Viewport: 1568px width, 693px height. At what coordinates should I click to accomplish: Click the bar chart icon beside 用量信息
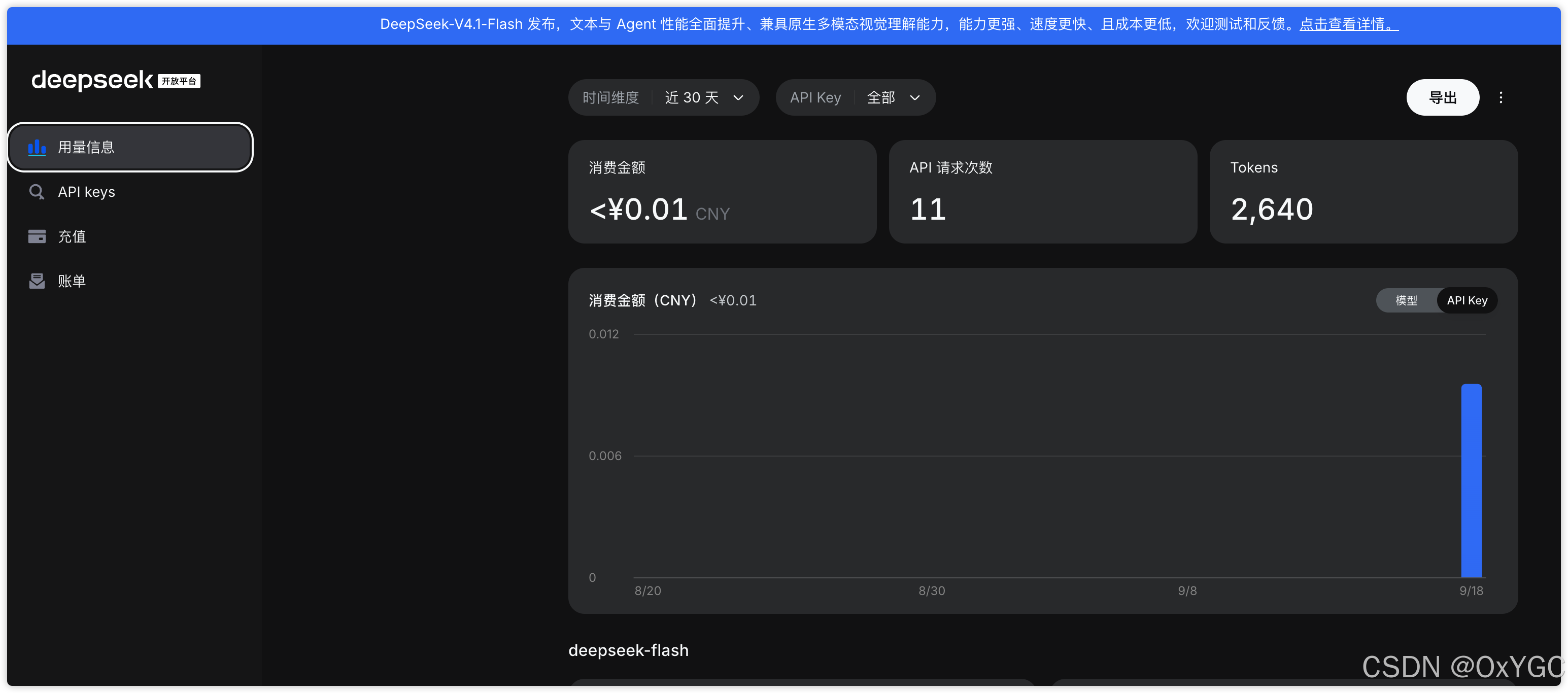[x=37, y=147]
